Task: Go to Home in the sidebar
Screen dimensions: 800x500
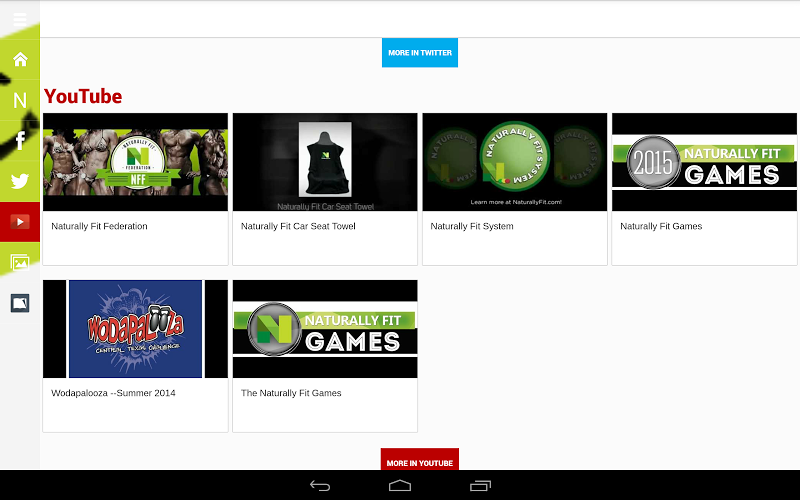Action: [20, 59]
